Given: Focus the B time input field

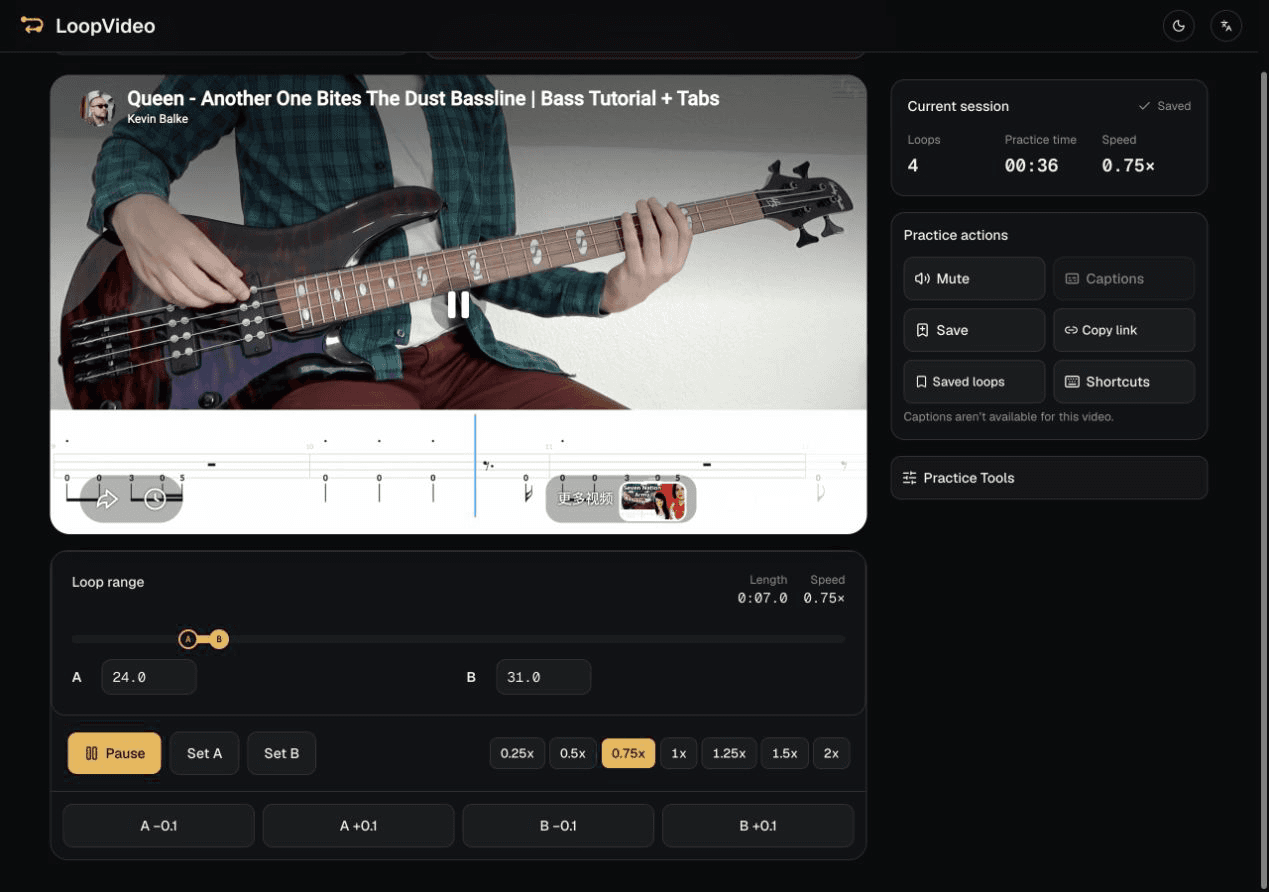Looking at the screenshot, I should point(543,677).
